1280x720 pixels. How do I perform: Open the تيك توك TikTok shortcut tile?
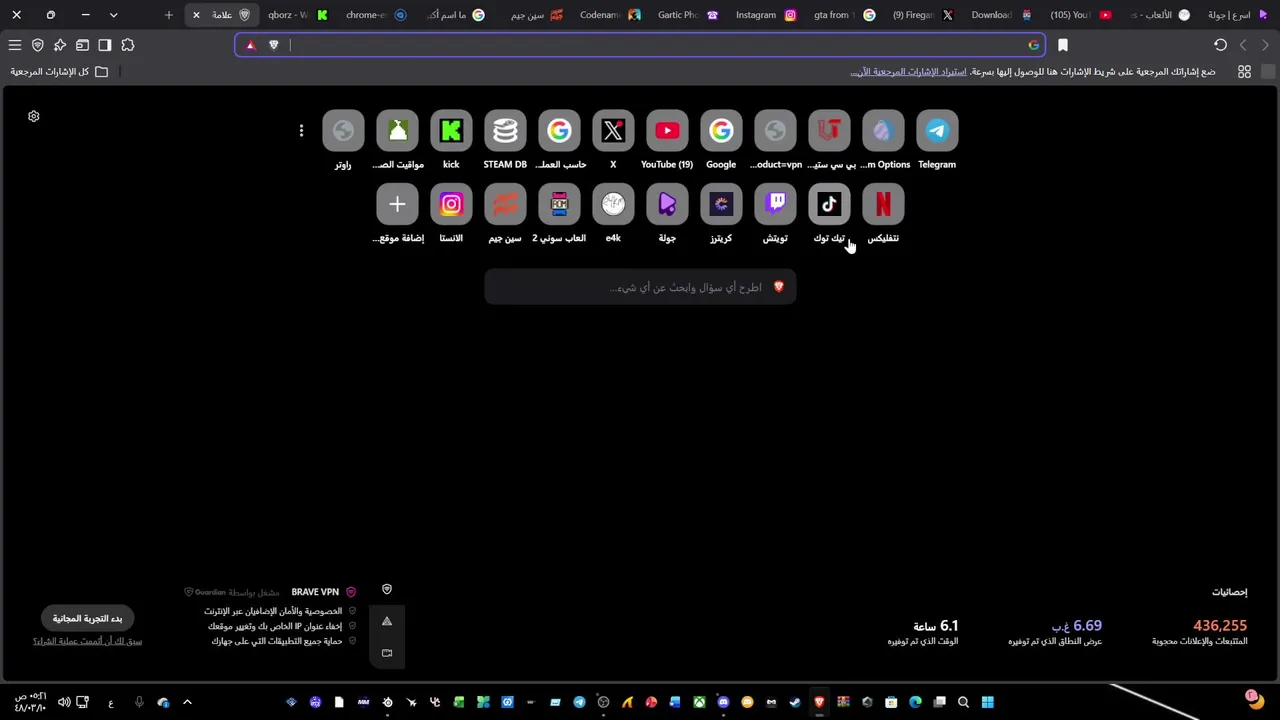point(829,204)
